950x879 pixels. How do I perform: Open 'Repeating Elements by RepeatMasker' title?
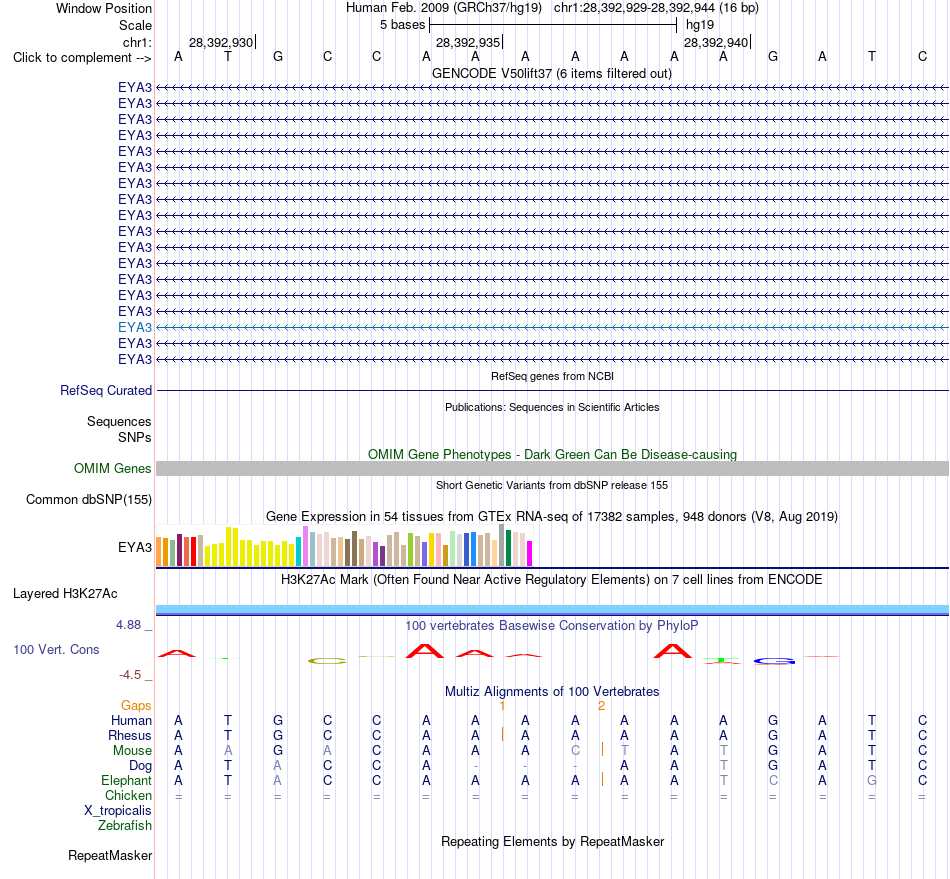[x=552, y=841]
